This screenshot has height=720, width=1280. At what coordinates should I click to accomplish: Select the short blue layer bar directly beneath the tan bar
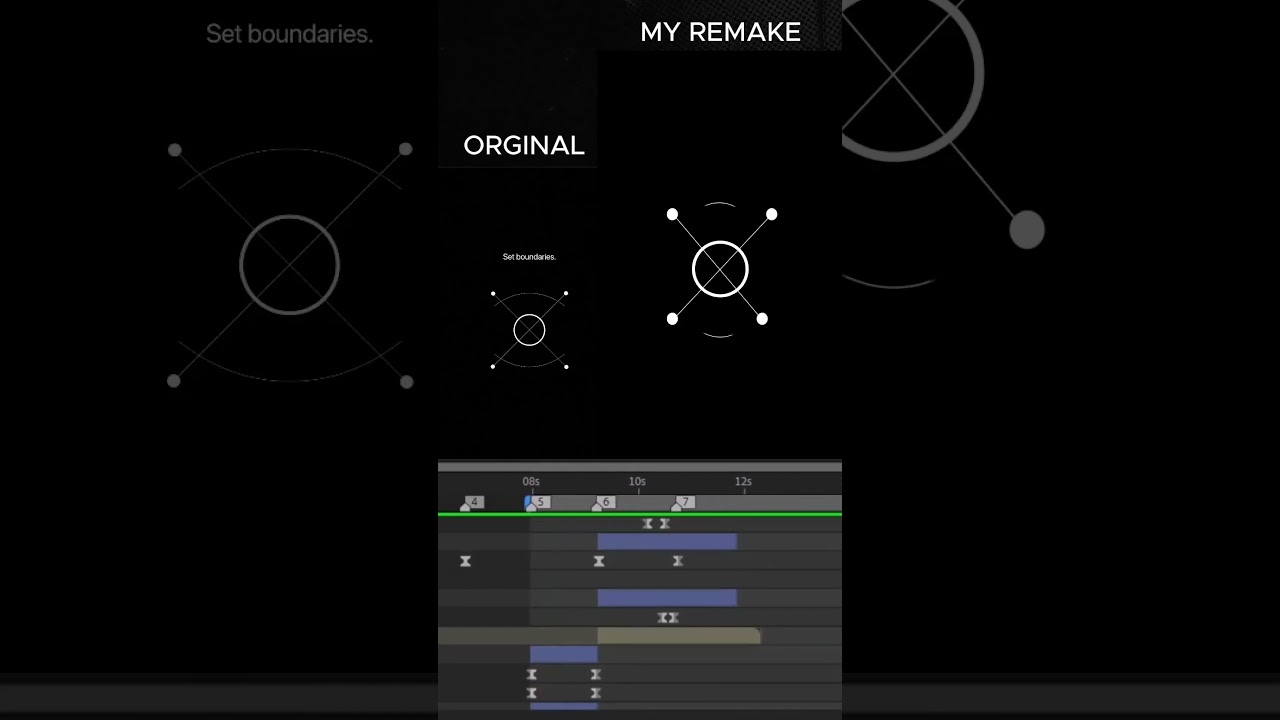(x=564, y=654)
